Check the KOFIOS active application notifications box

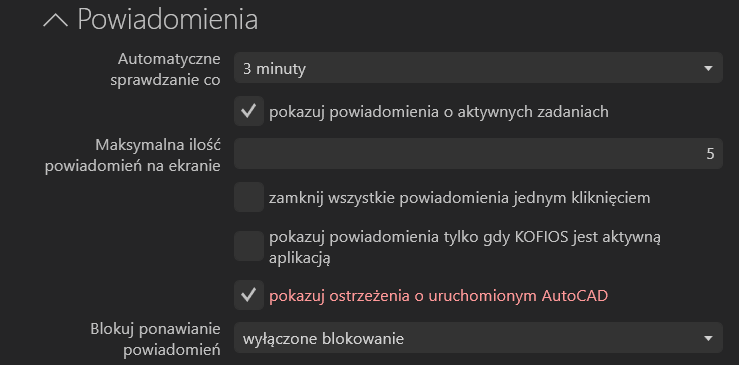tap(249, 246)
